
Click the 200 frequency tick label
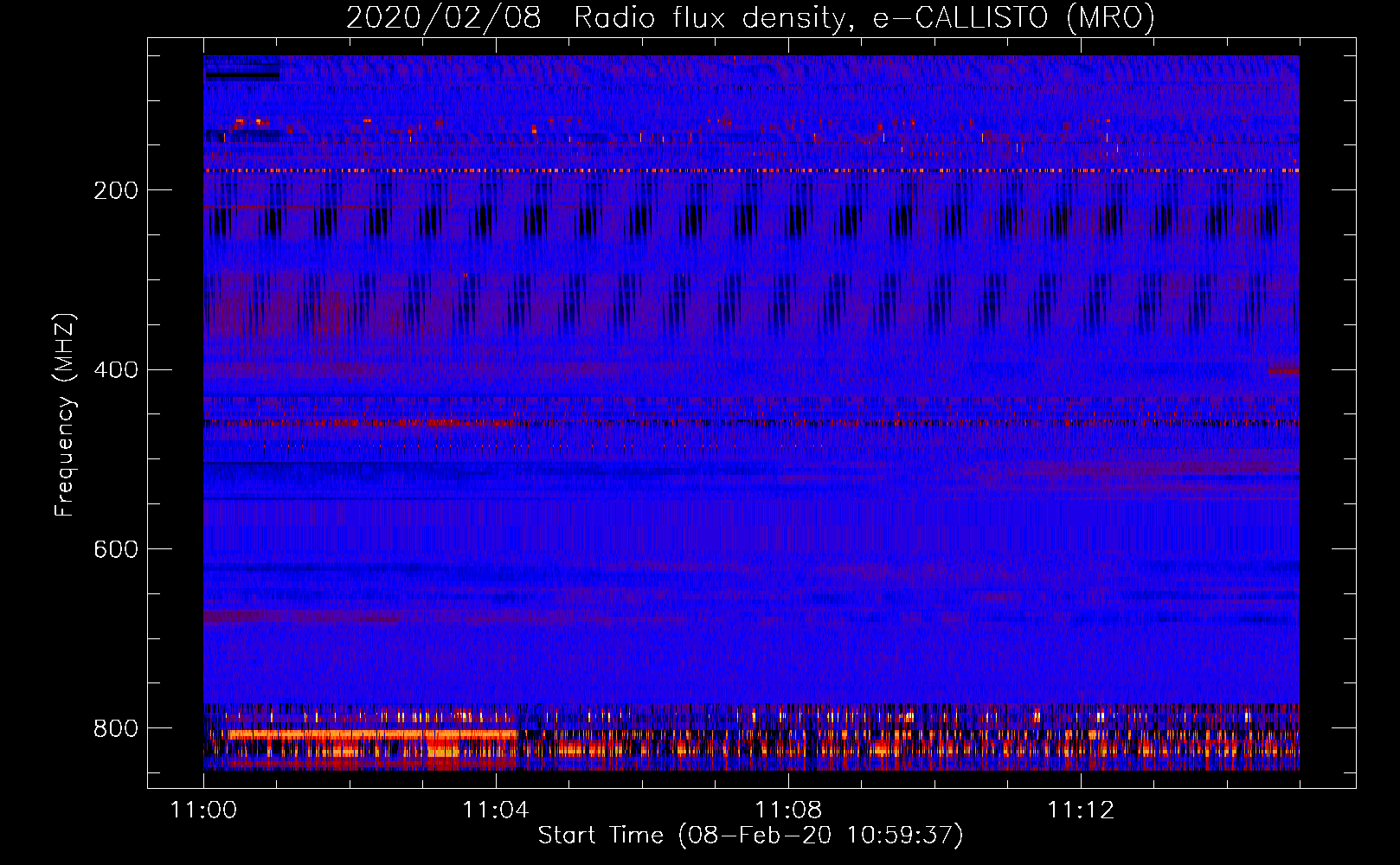point(116,190)
